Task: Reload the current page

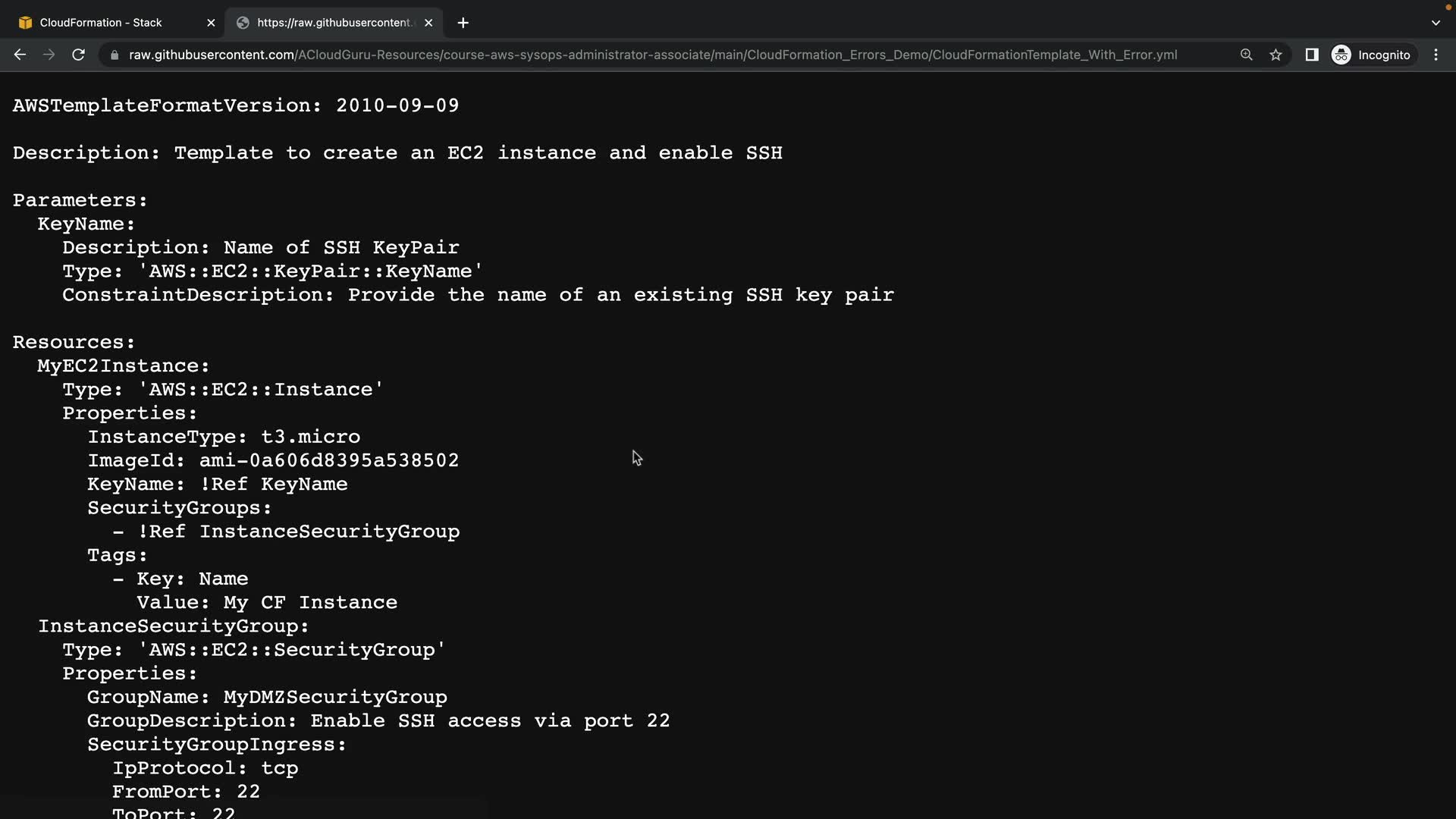Action: point(78,55)
